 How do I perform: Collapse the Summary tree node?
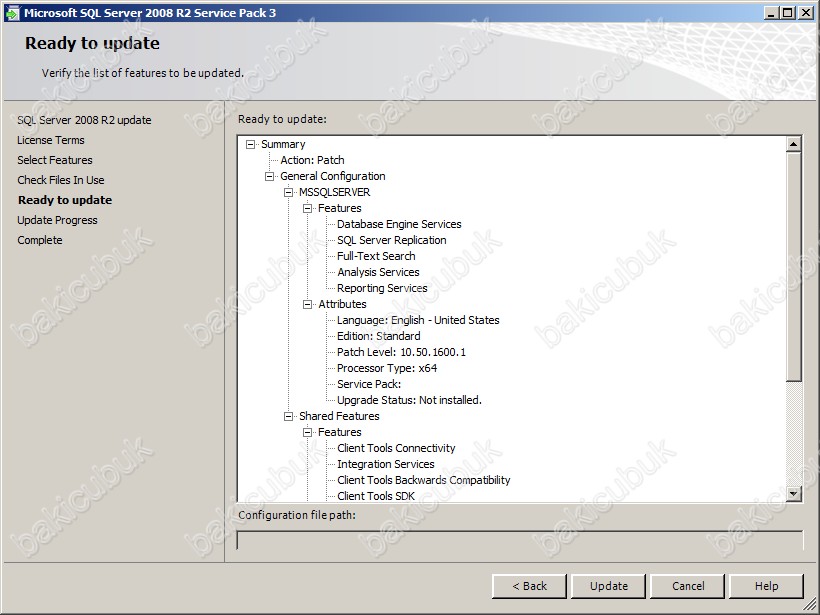click(x=250, y=144)
